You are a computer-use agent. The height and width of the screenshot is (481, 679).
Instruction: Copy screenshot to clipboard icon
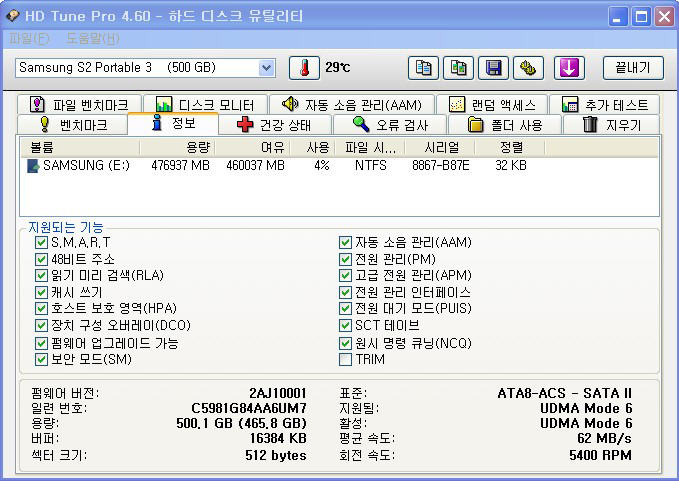click(458, 68)
